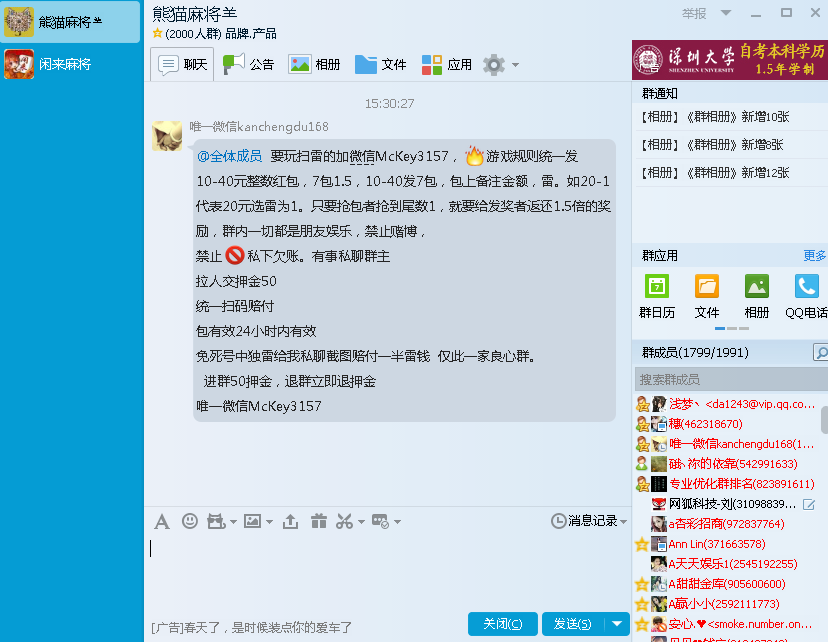Open the emoji picker
Image resolution: width=828 pixels, height=642 pixels.
[x=189, y=521]
